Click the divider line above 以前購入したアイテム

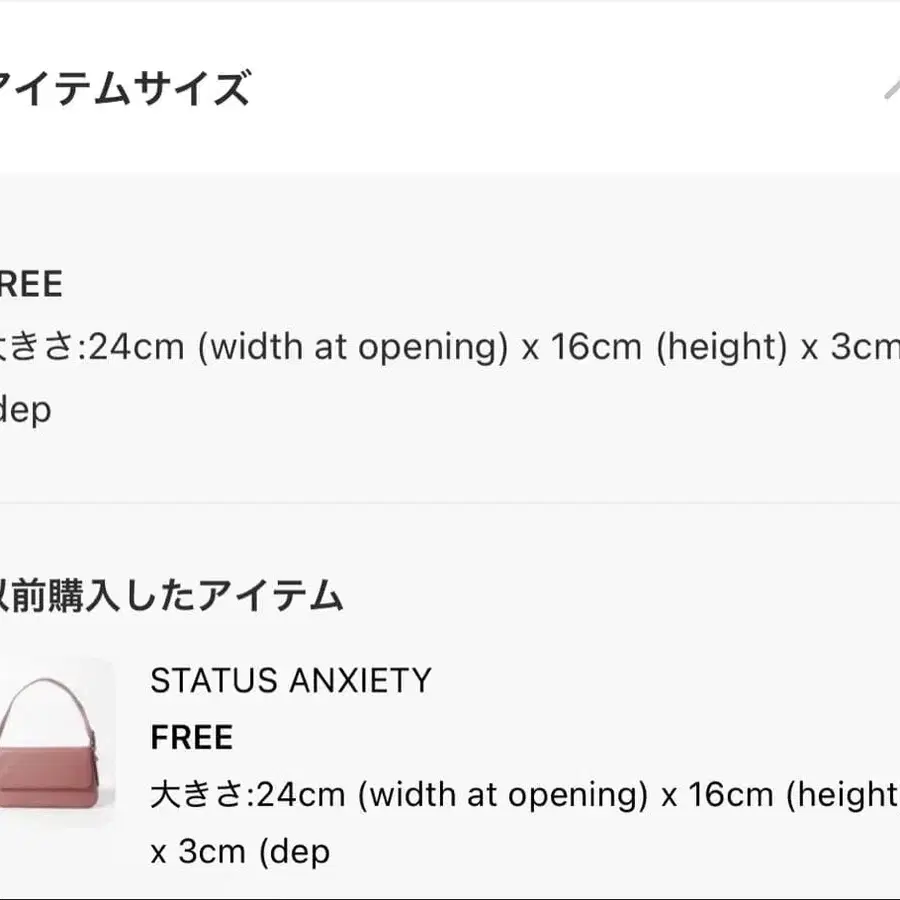point(450,503)
